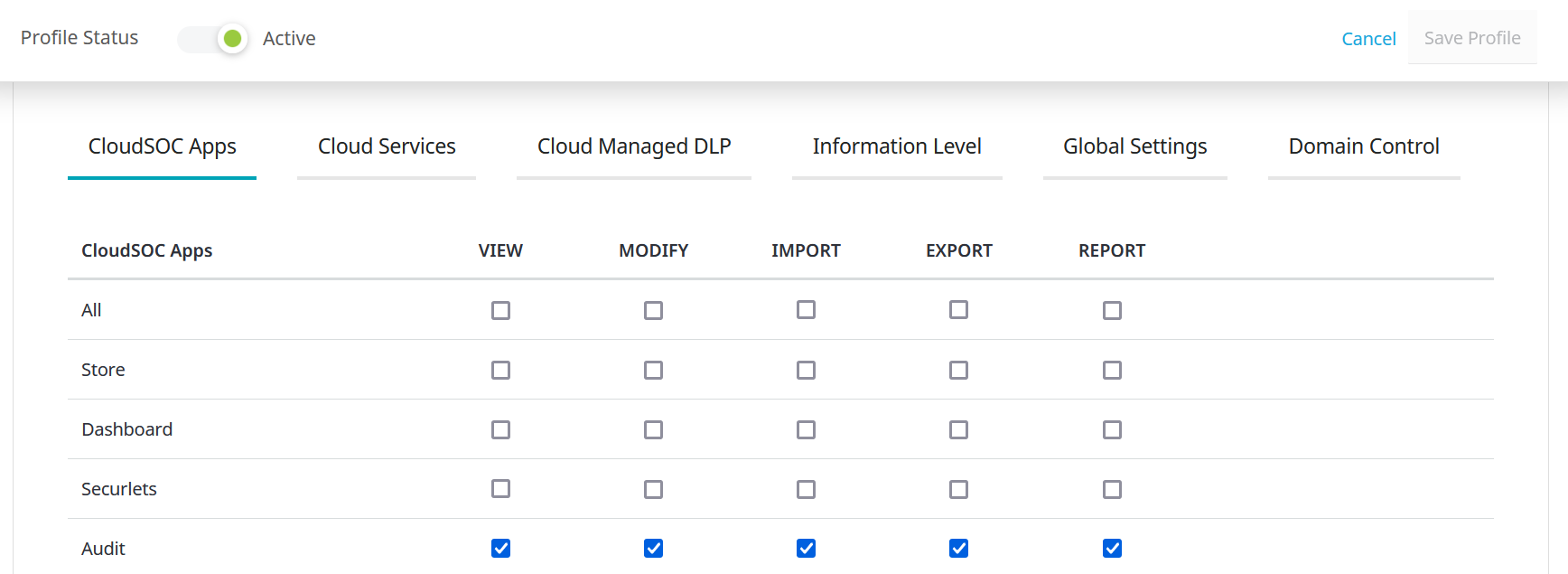Check EXPORT for the Store row
1568x574 pixels.
click(x=958, y=371)
